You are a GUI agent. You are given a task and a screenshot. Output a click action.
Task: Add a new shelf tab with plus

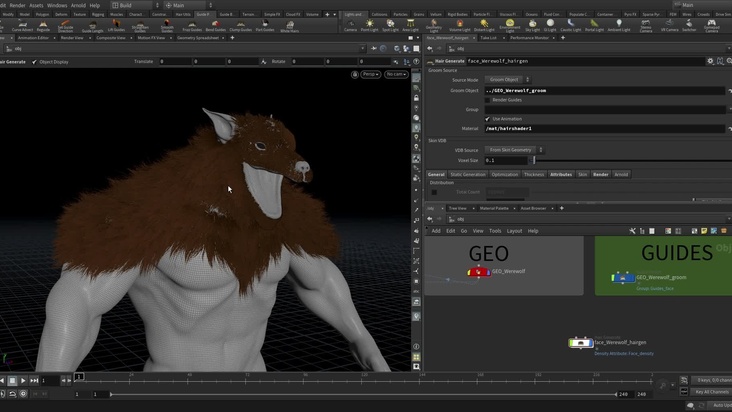click(x=327, y=14)
